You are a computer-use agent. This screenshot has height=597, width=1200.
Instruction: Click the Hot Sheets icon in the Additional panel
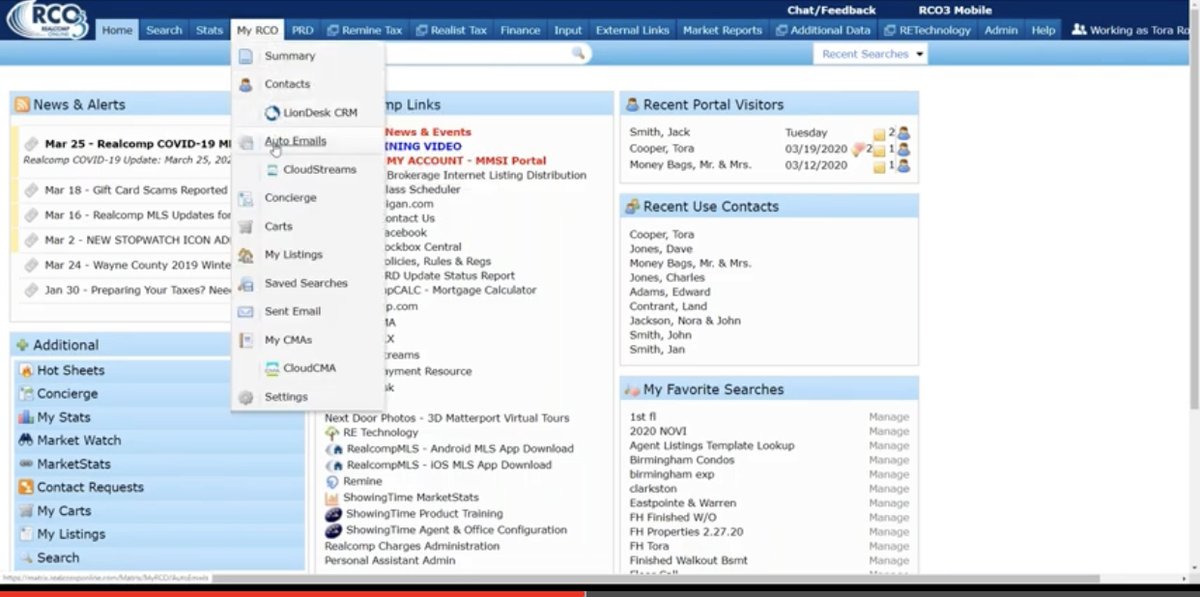tap(27, 370)
